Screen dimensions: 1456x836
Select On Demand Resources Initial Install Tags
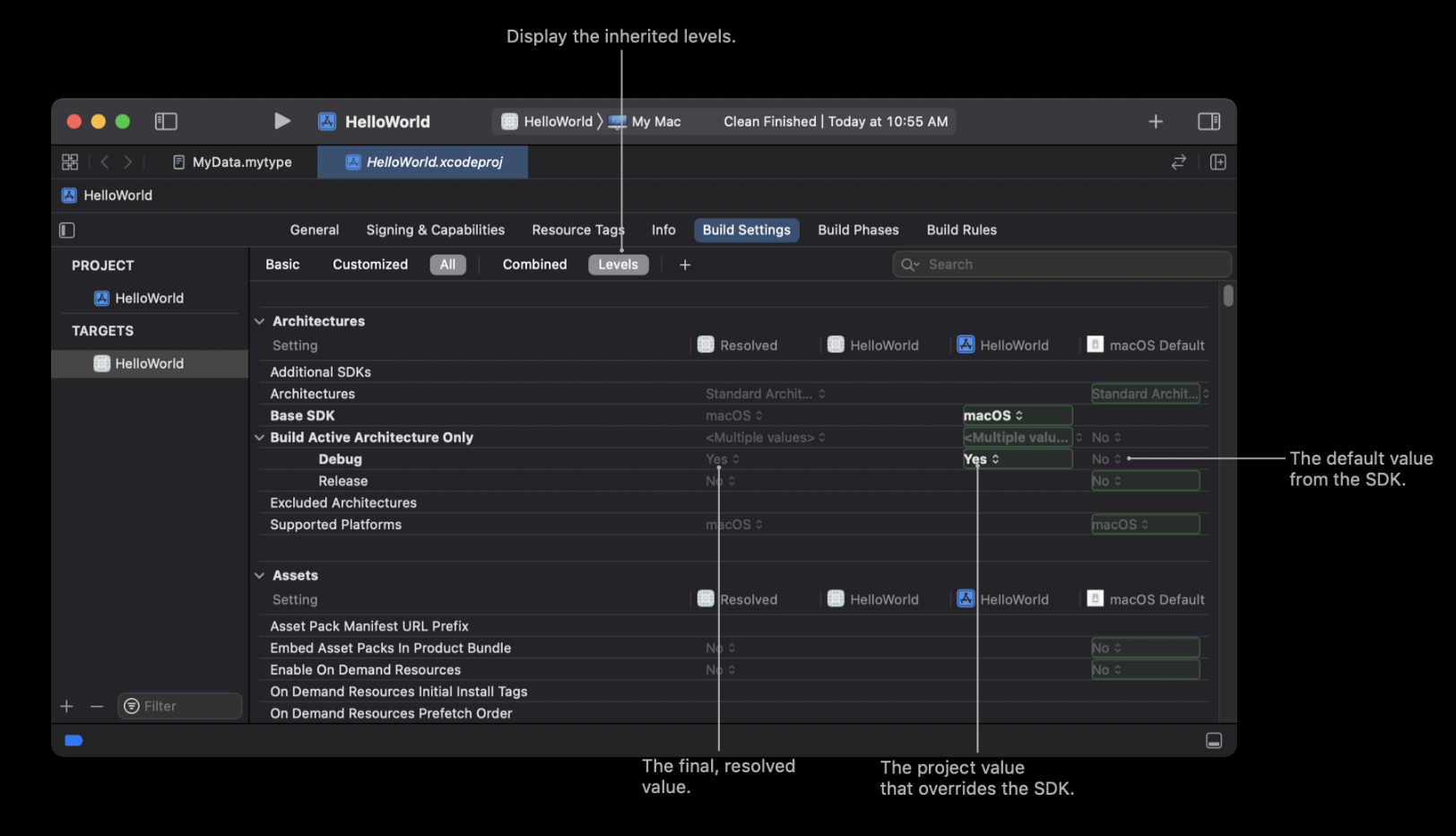[x=735, y=692]
